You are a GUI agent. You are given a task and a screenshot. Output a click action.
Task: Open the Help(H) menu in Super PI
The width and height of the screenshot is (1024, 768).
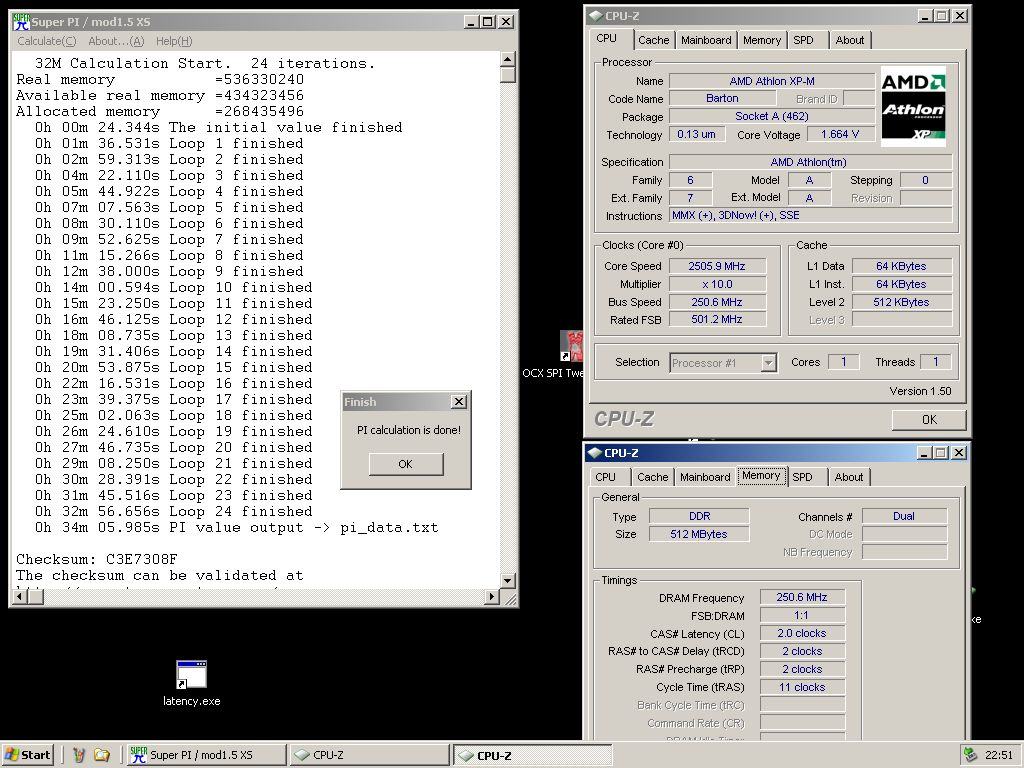174,41
